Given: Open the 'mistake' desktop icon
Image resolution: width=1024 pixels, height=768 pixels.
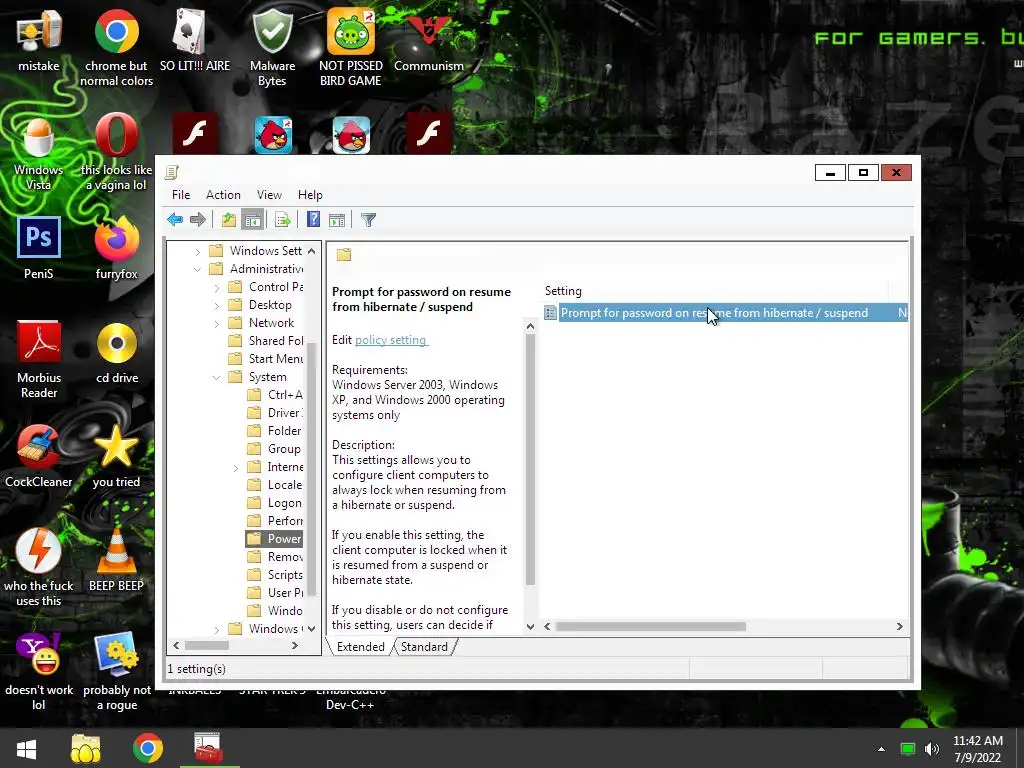Looking at the screenshot, I should pyautogui.click(x=39, y=40).
